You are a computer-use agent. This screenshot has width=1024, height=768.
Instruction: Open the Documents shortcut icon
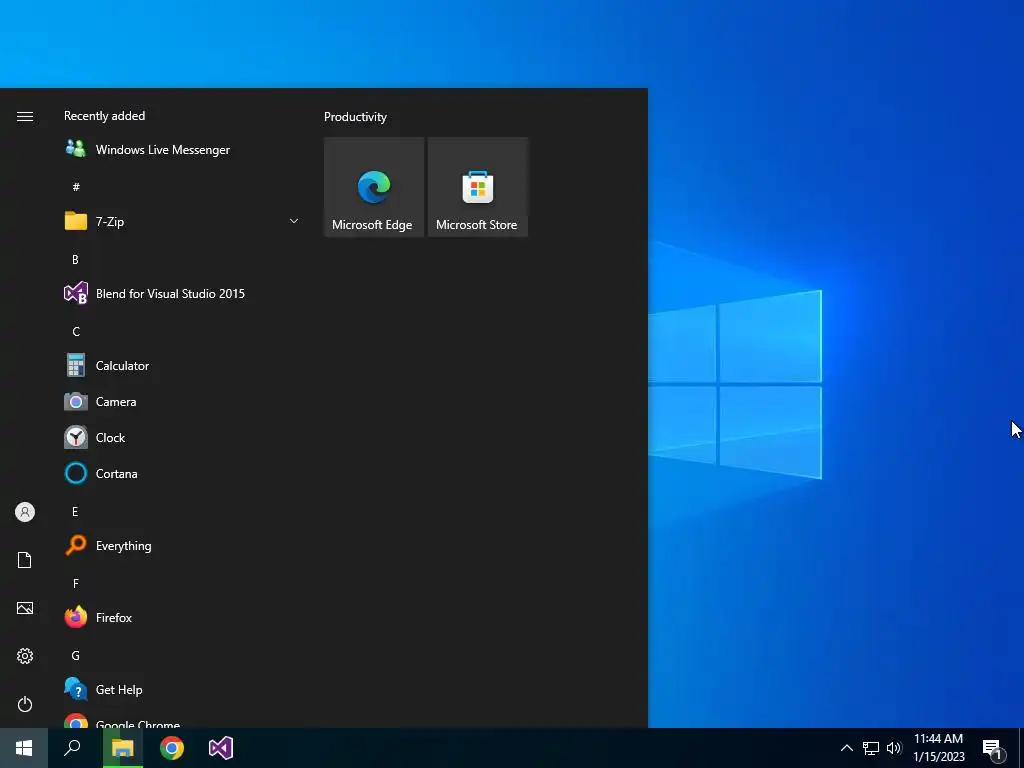(25, 560)
